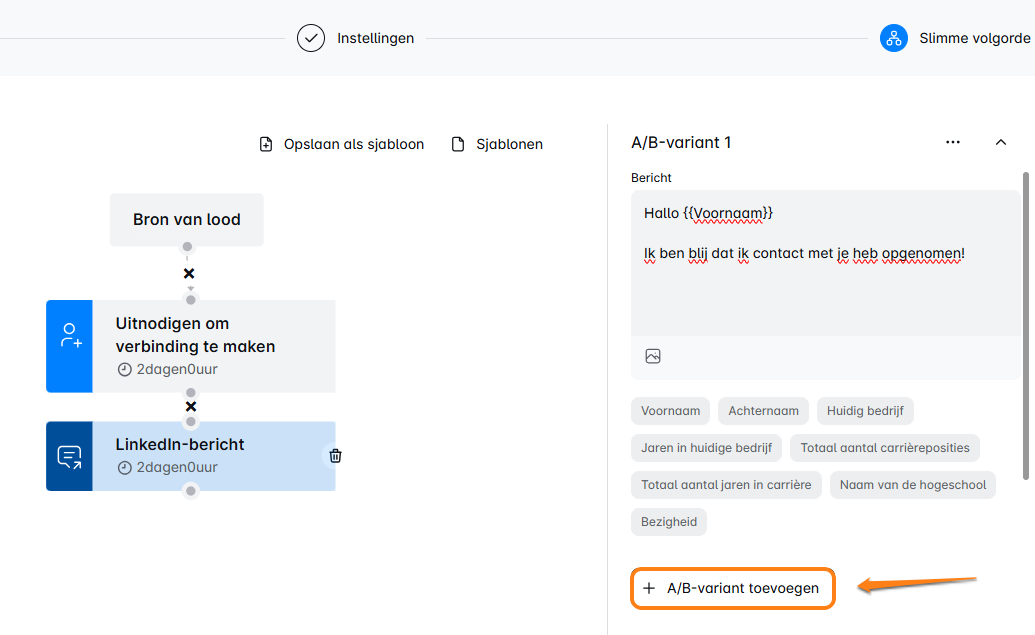This screenshot has width=1035, height=635.
Task: Add a new A/B-variant
Action: click(x=732, y=588)
